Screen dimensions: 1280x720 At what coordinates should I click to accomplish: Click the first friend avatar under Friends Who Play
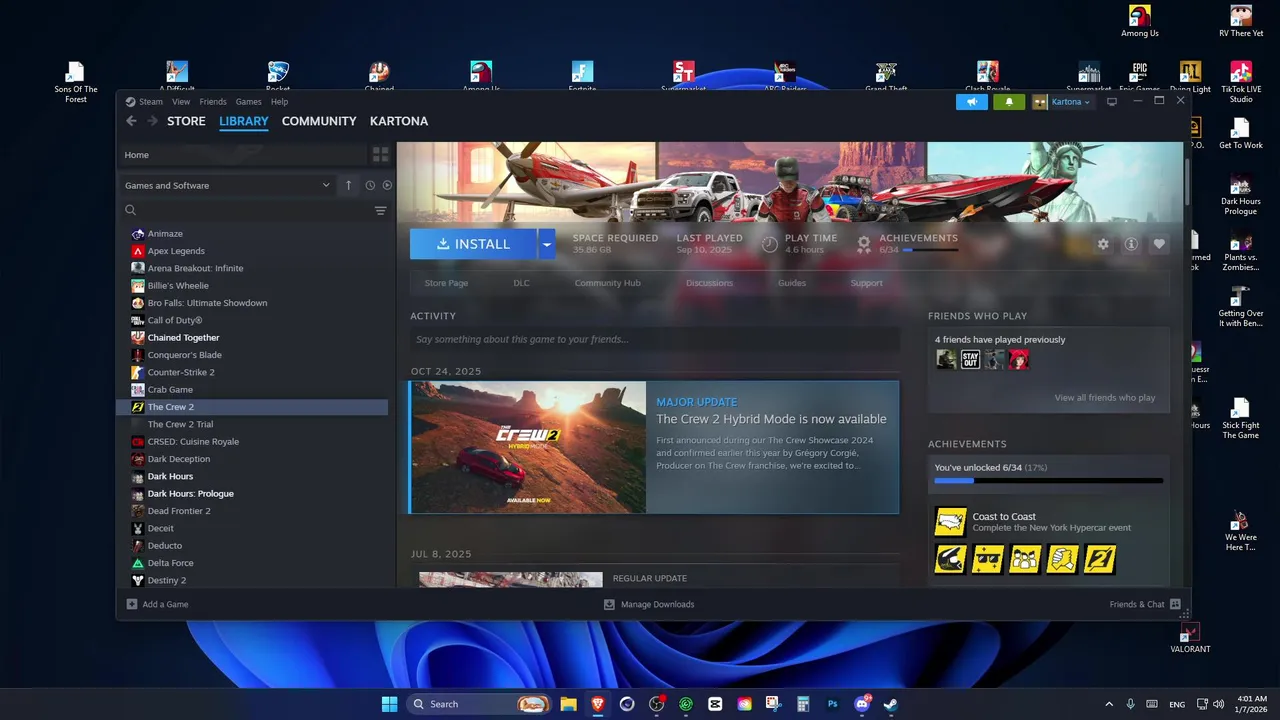(946, 359)
